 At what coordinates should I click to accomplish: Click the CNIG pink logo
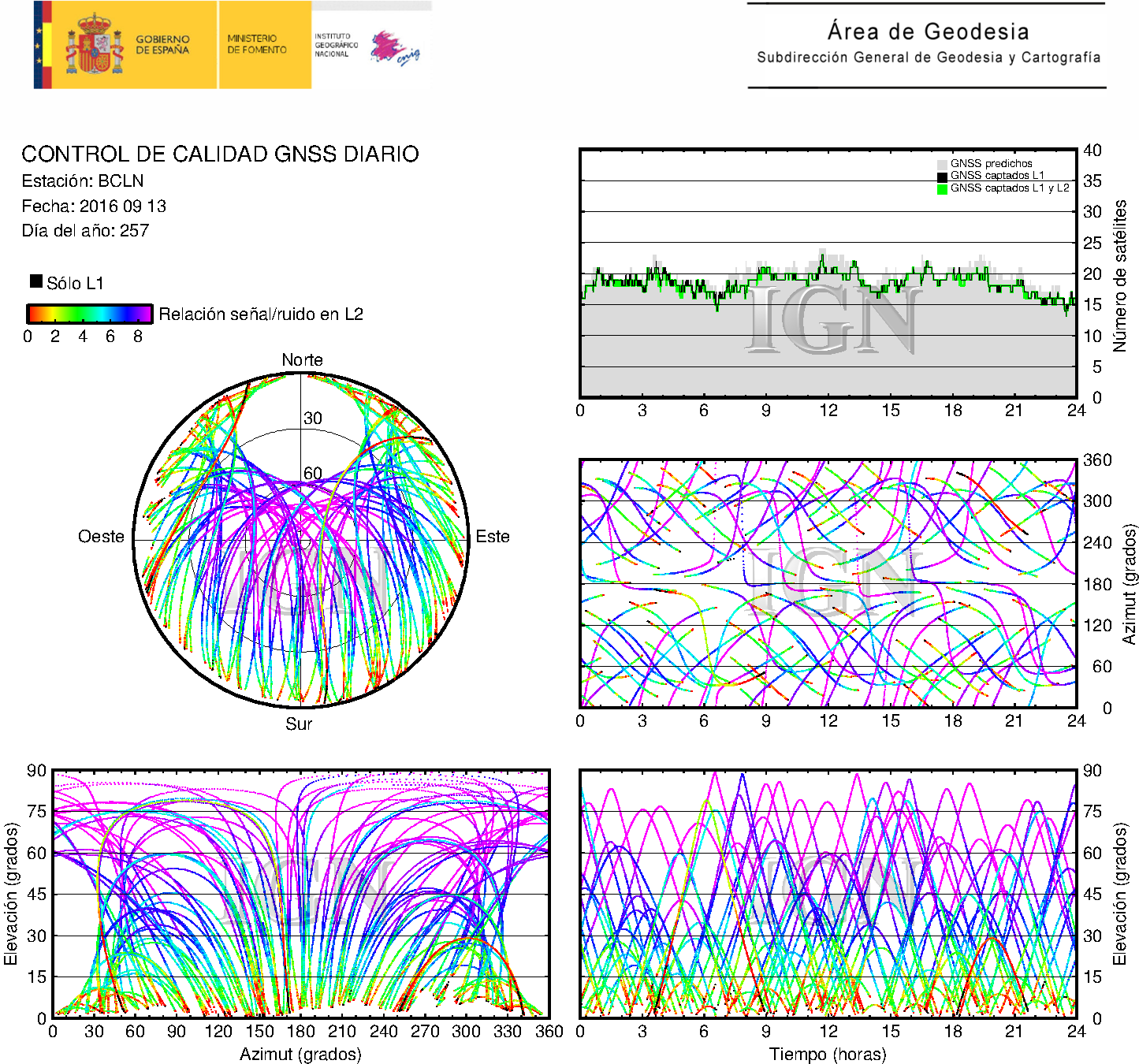[394, 48]
